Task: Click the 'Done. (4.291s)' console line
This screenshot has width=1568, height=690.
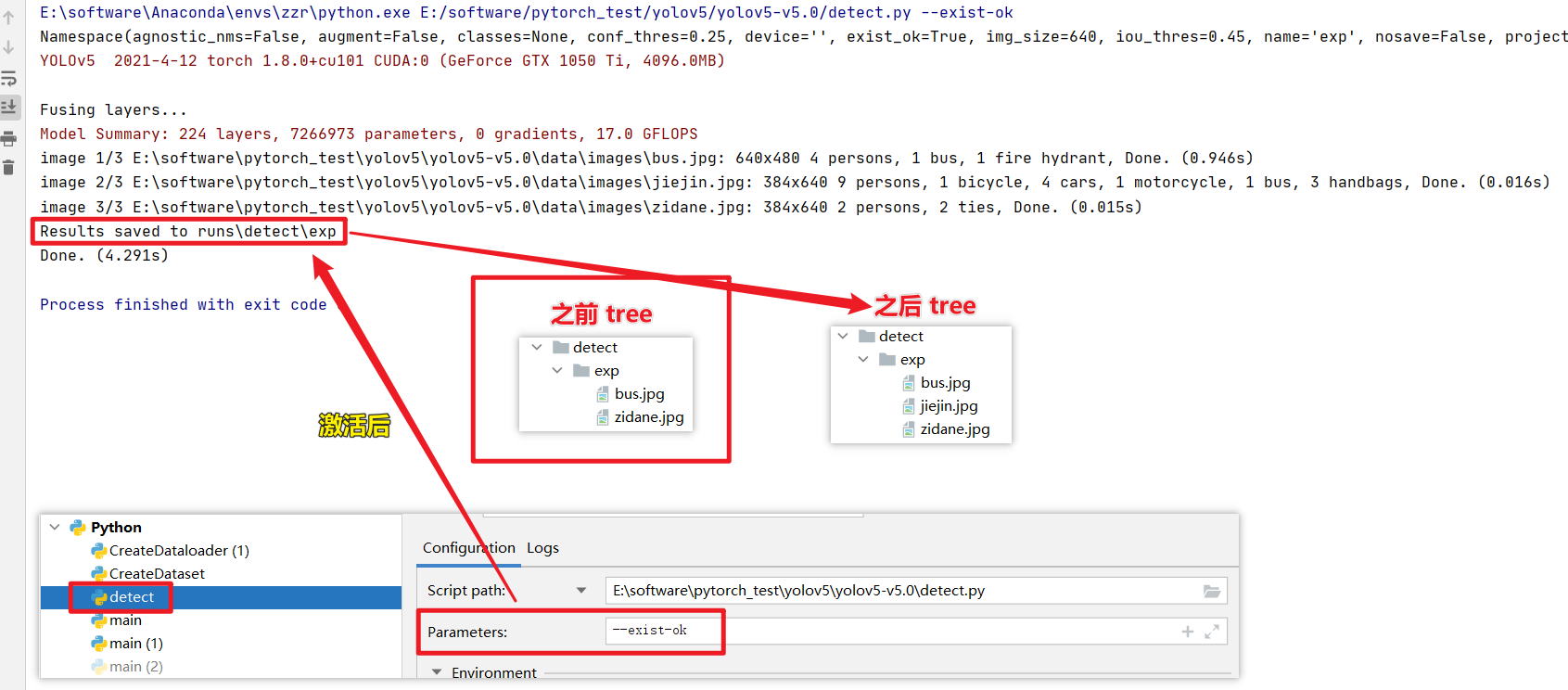Action: tap(105, 255)
